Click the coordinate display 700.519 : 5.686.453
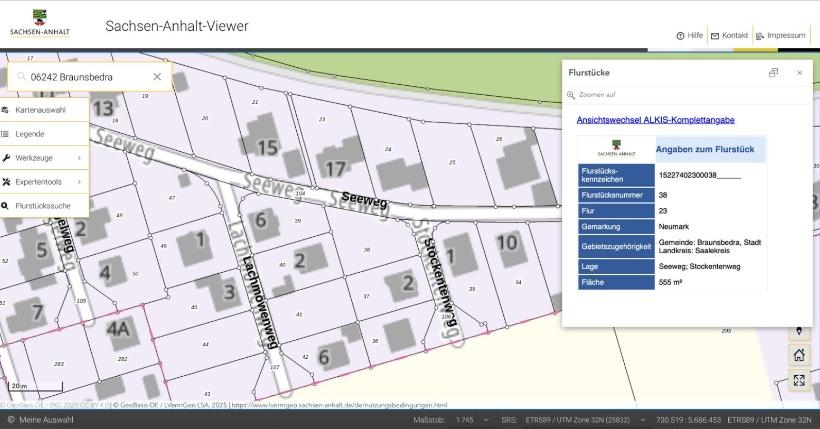The image size is (820, 429). click(689, 420)
